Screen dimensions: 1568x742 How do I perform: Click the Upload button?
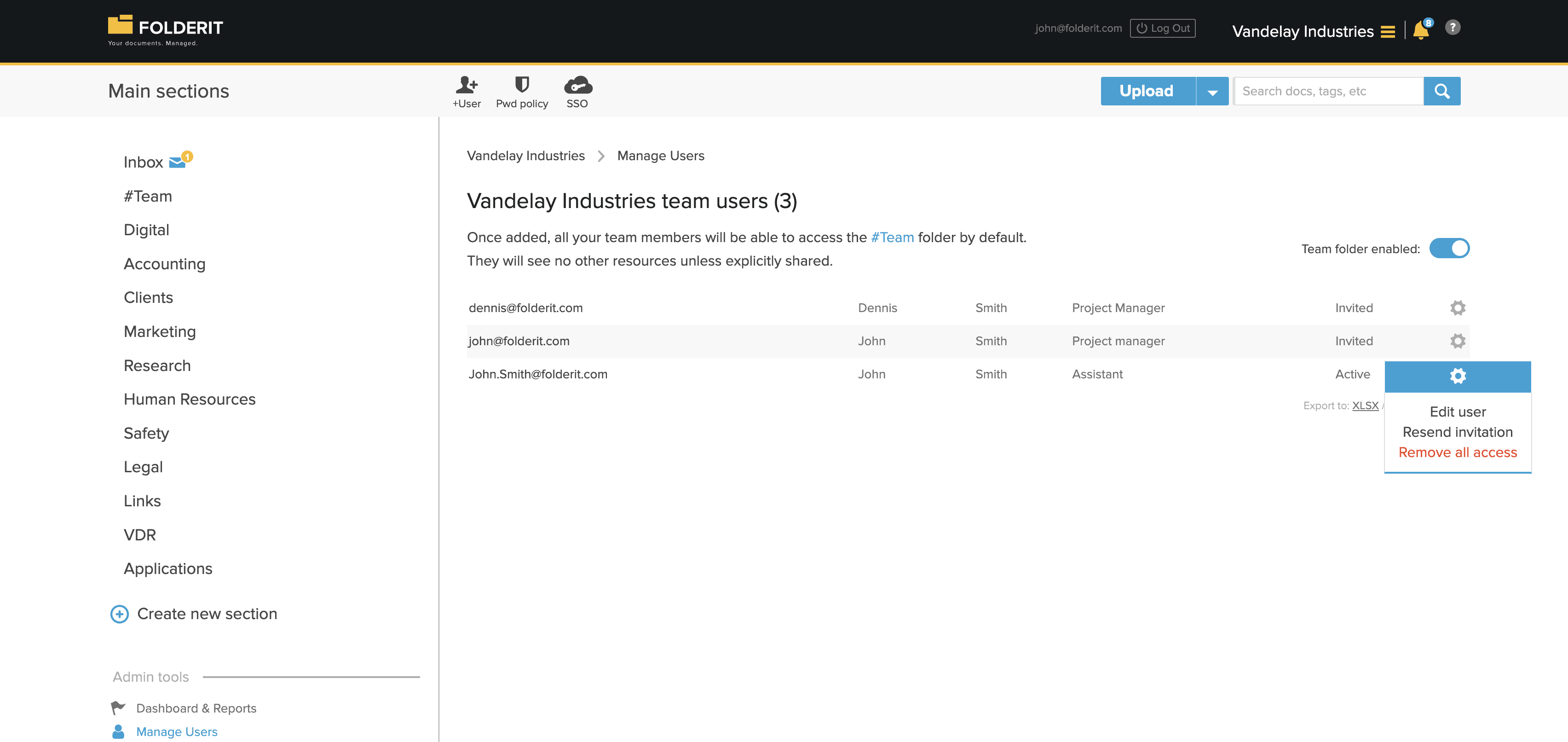[1148, 91]
